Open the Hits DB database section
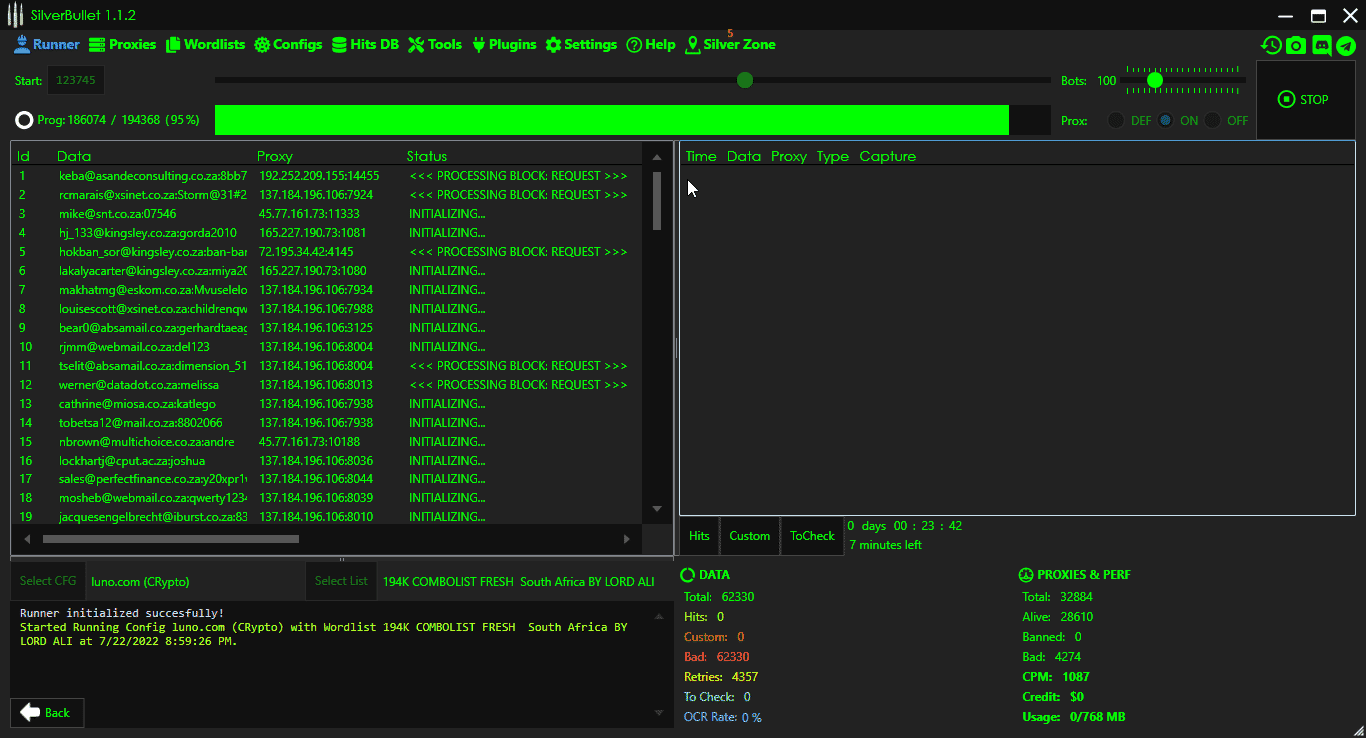The width and height of the screenshot is (1366, 738). pos(365,45)
